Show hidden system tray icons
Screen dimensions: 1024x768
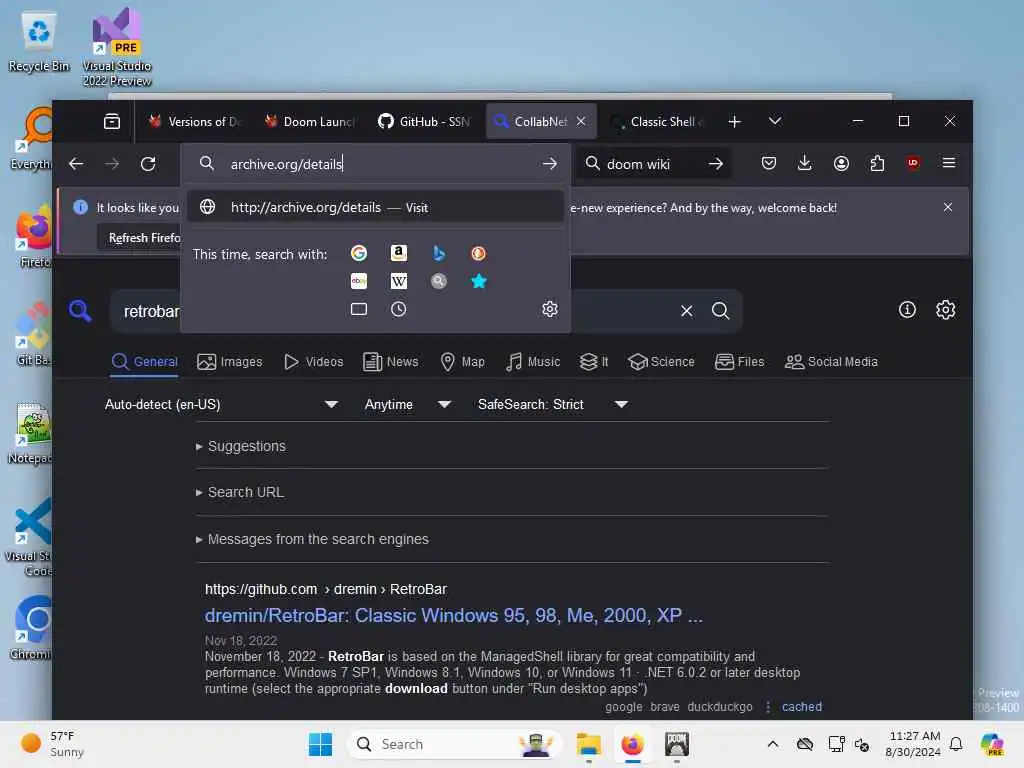[x=773, y=744]
